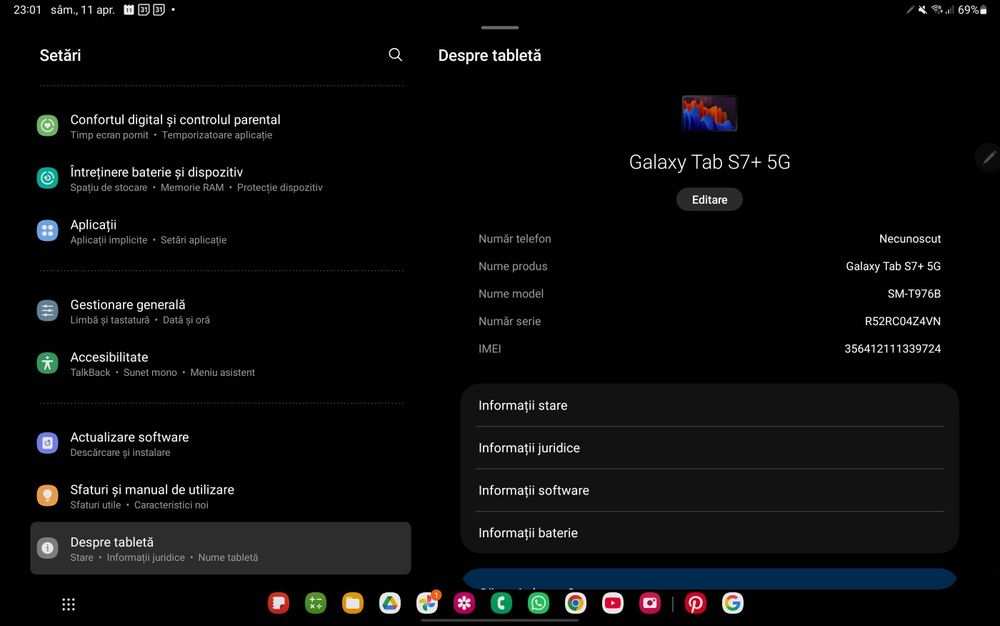Tap the Accesibilitate person icon
The image size is (1000, 626).
47,363
